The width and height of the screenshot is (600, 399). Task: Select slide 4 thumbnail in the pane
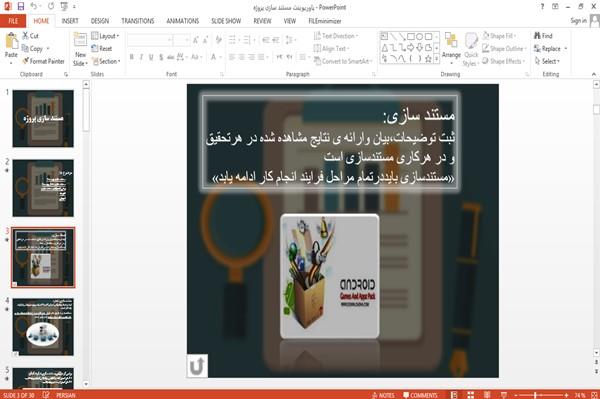[43, 327]
